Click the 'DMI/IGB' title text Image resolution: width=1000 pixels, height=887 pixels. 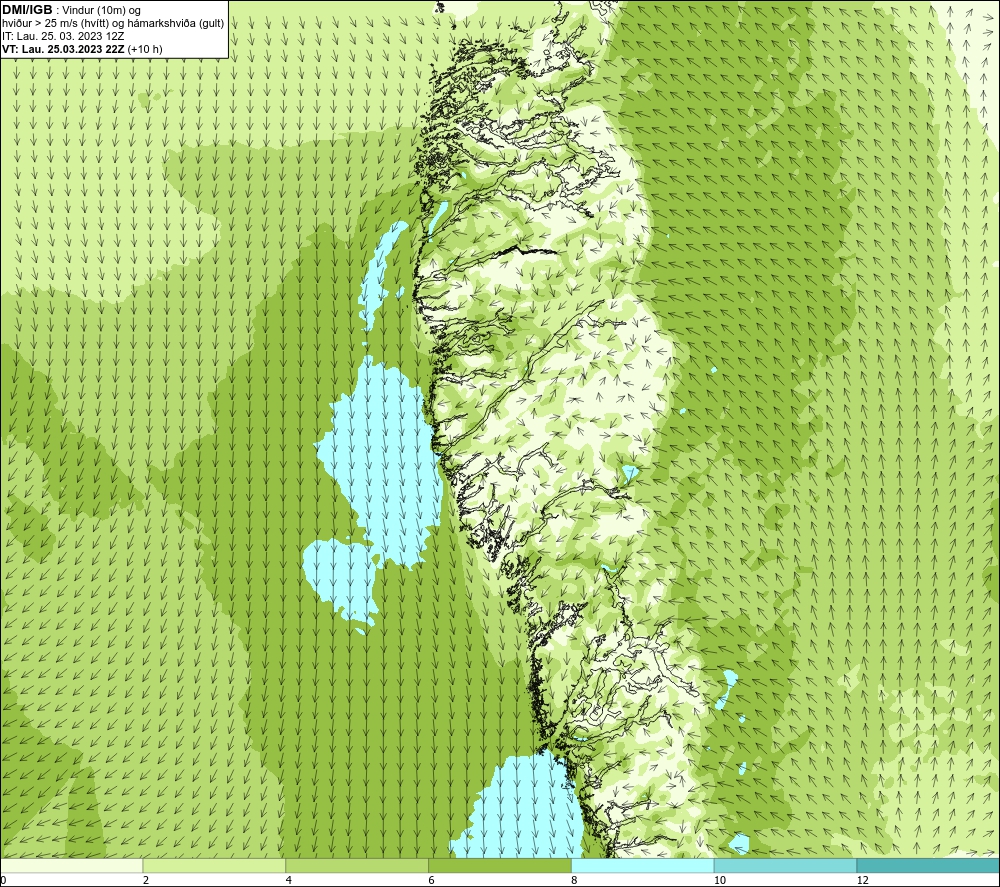click(x=27, y=10)
